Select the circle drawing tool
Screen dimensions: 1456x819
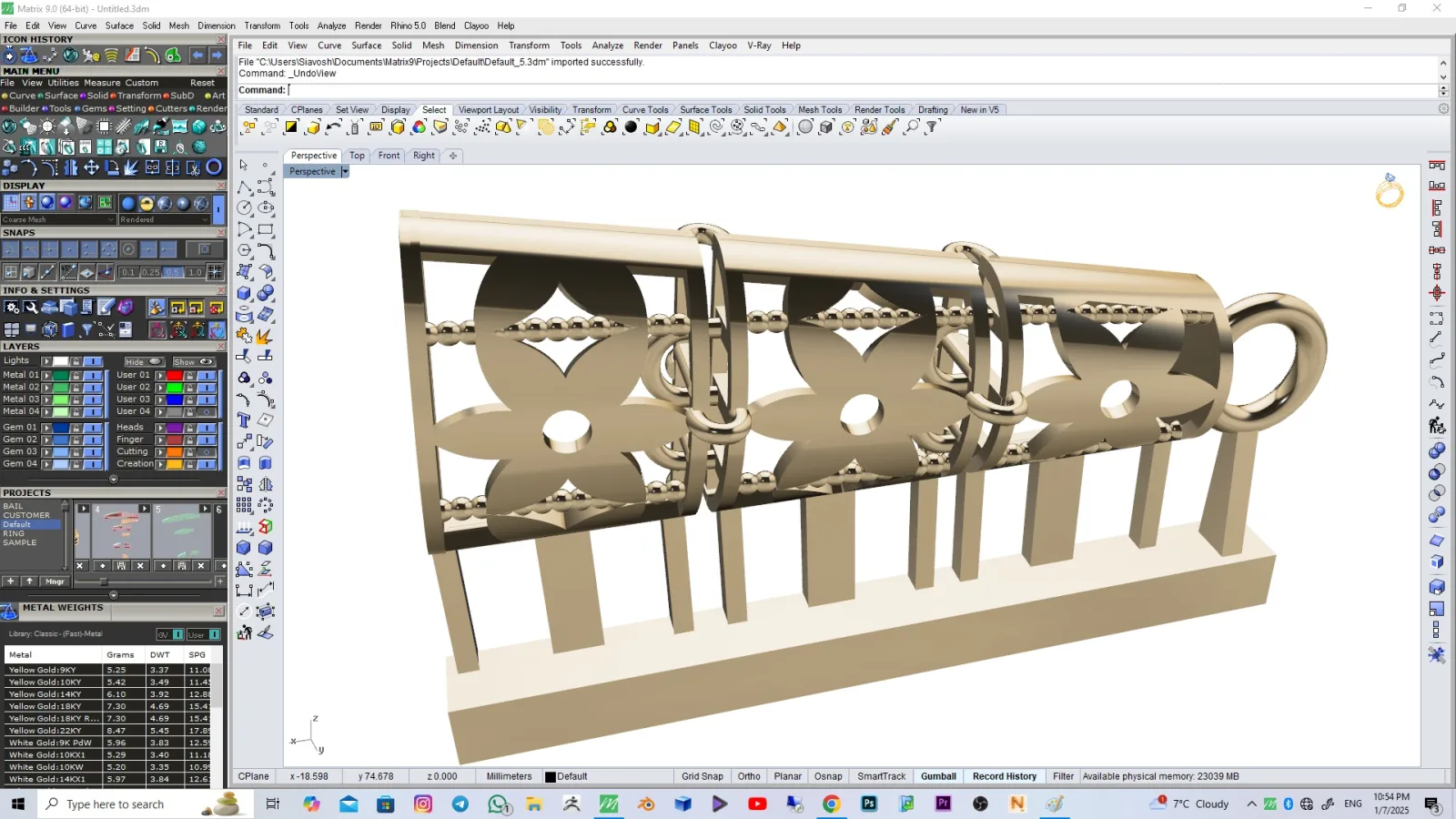(x=245, y=208)
